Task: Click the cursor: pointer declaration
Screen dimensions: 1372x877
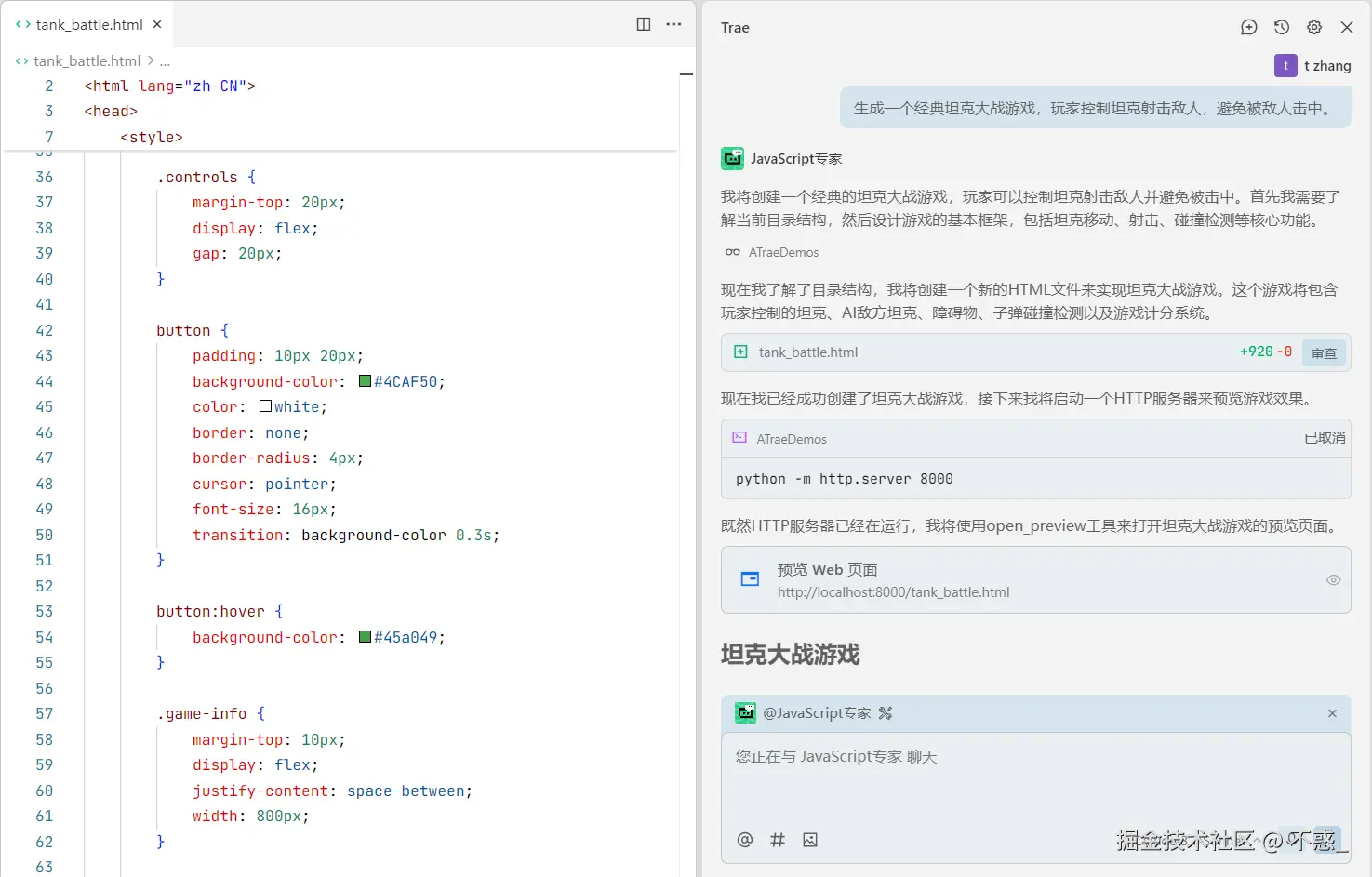Action: tap(264, 484)
